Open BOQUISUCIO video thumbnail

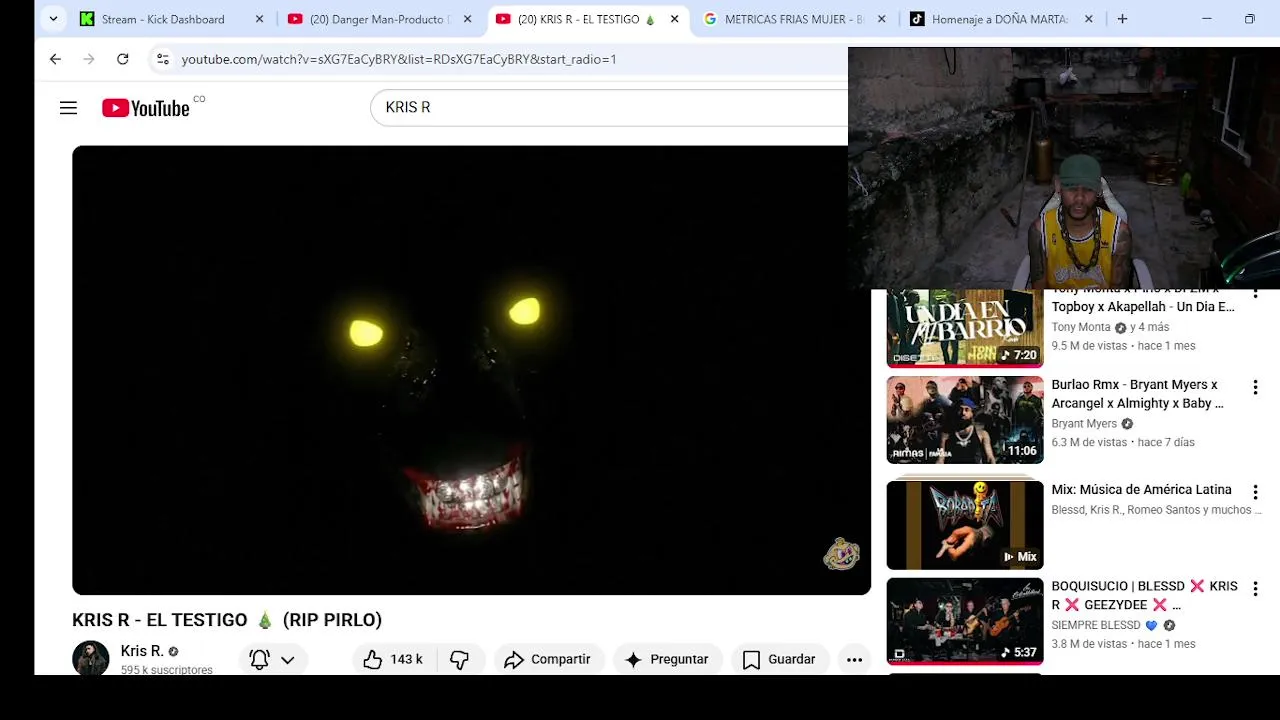click(x=964, y=621)
